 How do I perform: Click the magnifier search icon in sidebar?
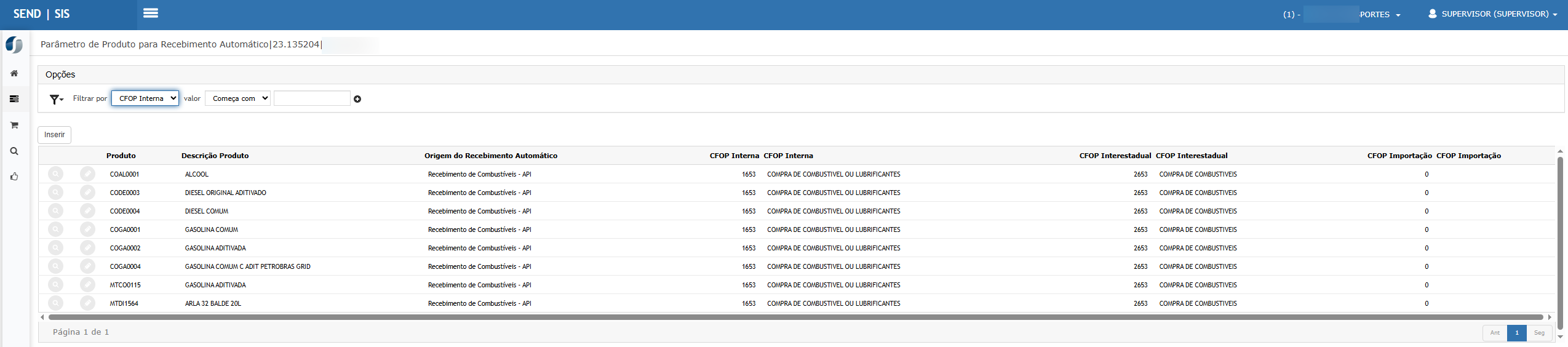click(x=14, y=151)
